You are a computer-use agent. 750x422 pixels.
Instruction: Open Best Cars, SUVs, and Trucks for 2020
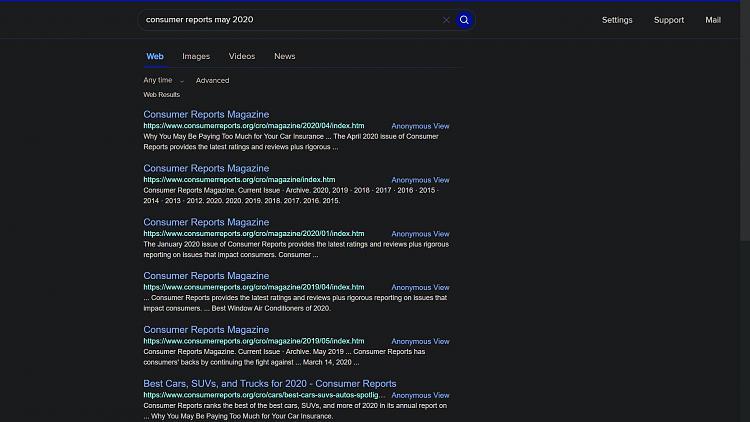[270, 384]
